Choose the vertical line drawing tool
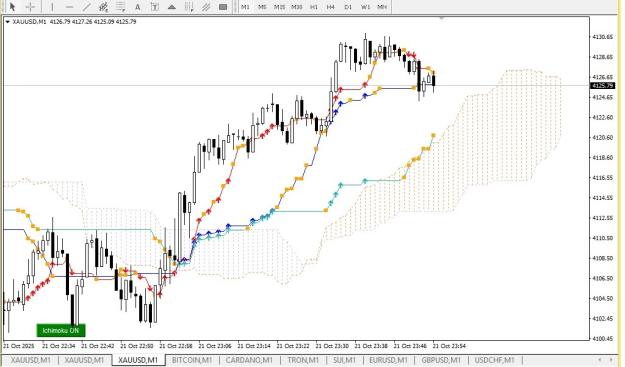Viewport: 625px width, 367px height. point(52,6)
